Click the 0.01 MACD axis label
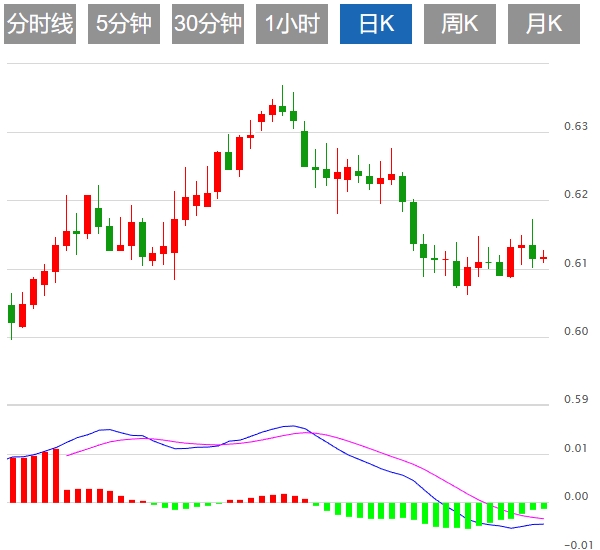600x550 pixels. (x=576, y=448)
